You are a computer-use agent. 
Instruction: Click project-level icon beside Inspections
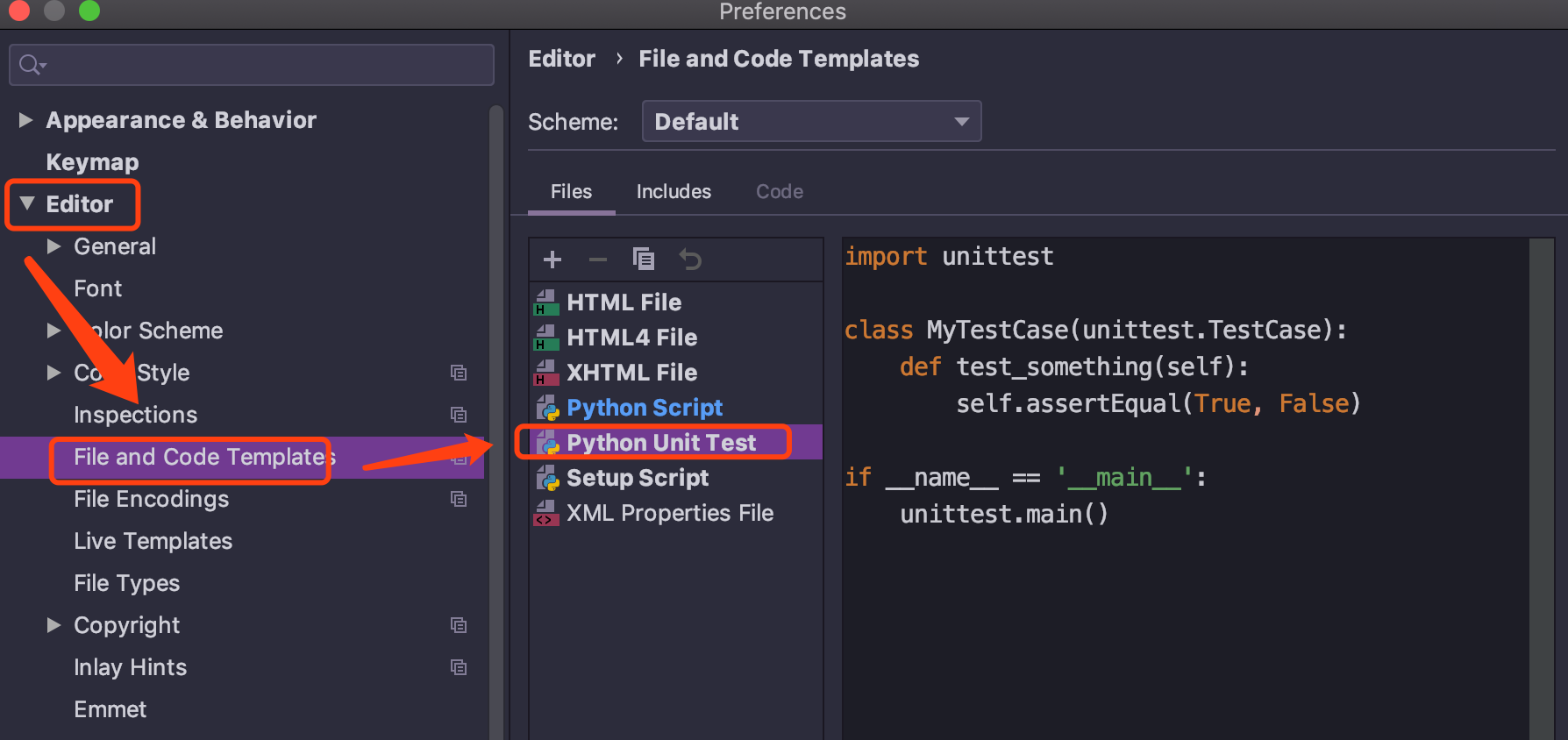coord(459,415)
